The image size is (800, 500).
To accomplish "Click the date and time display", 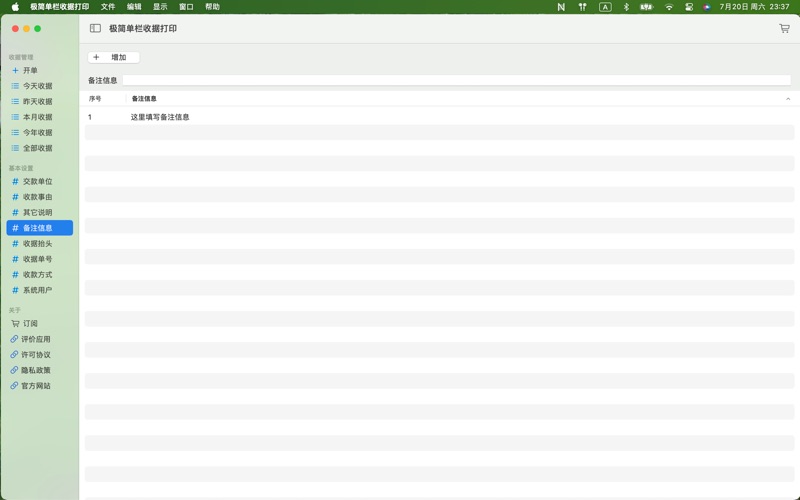I will coord(754,7).
